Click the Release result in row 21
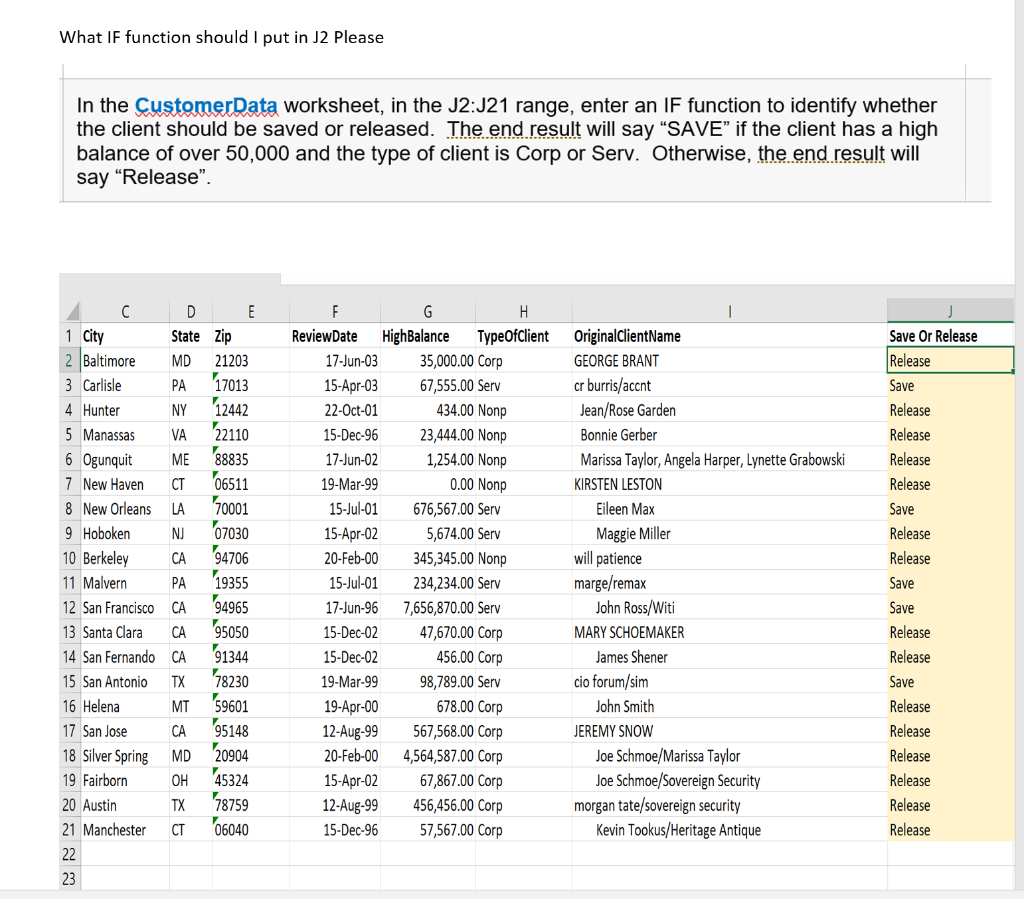Viewport: 1024px width, 899px height. (950, 830)
